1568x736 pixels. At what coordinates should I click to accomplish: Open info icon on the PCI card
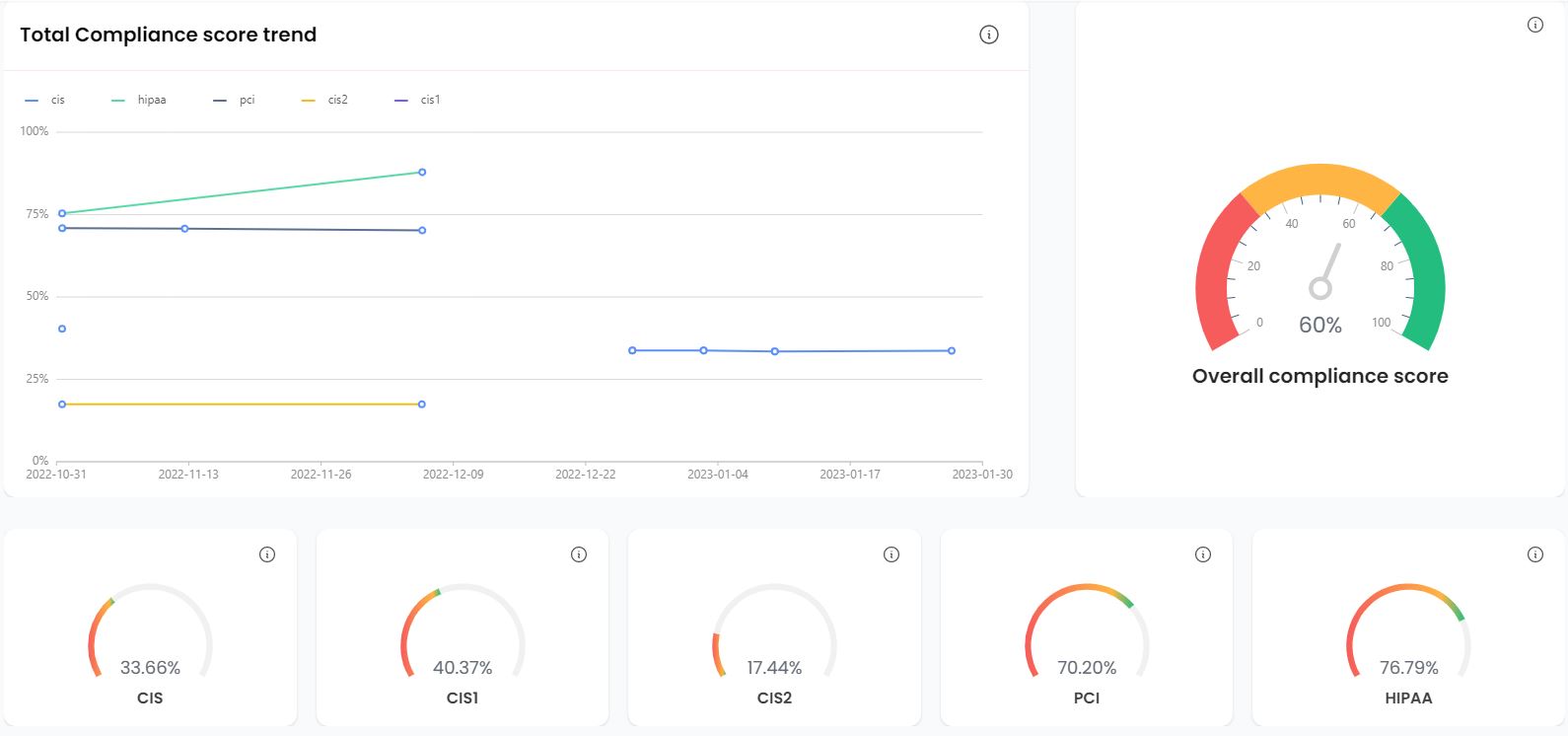click(x=1202, y=554)
